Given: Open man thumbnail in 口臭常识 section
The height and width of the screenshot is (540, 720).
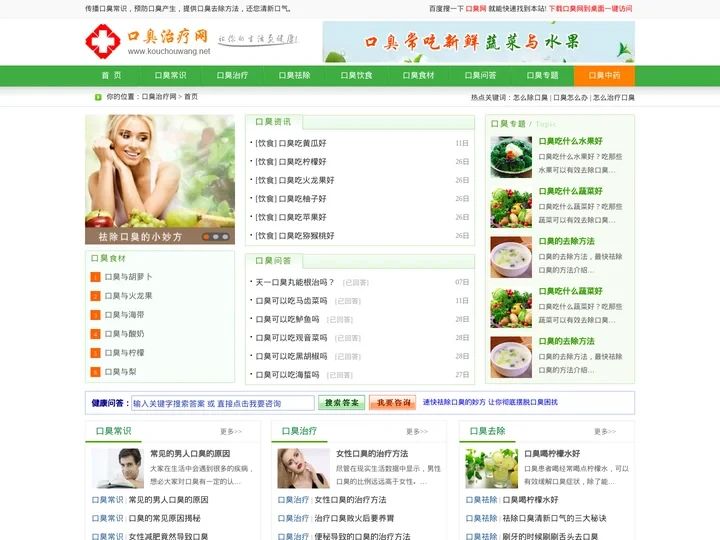Looking at the screenshot, I should click(118, 468).
